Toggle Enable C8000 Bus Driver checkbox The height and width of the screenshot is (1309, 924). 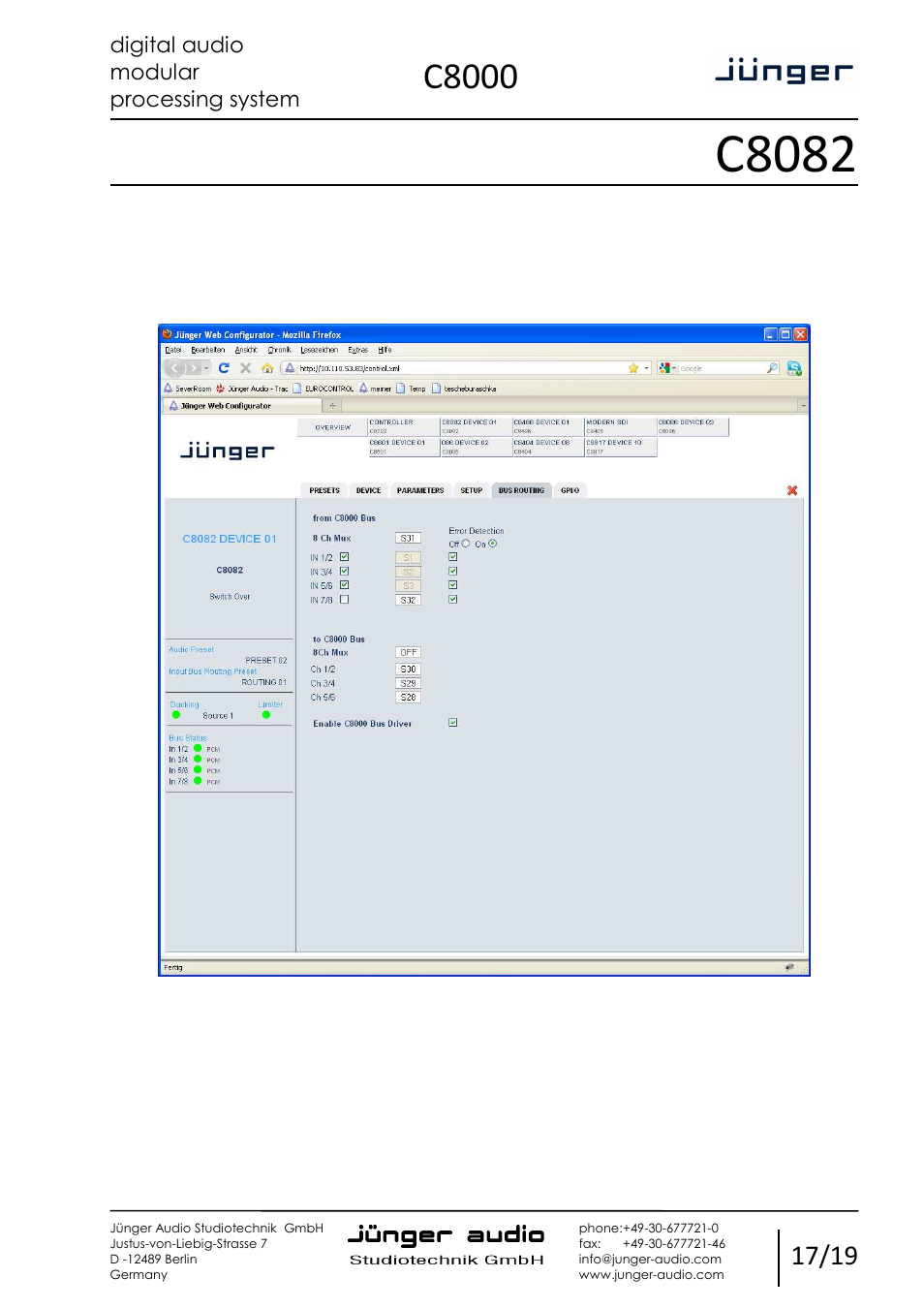click(x=452, y=723)
